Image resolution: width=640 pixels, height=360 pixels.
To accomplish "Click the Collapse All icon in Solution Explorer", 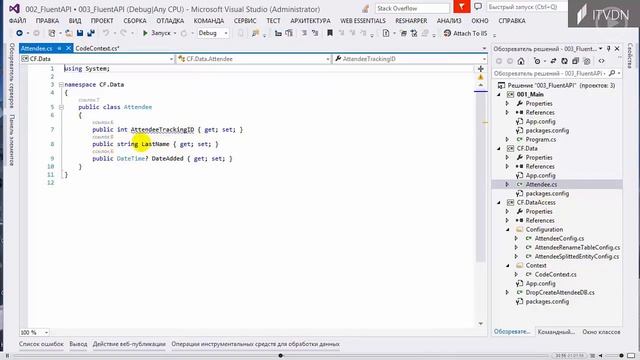I will (576, 61).
